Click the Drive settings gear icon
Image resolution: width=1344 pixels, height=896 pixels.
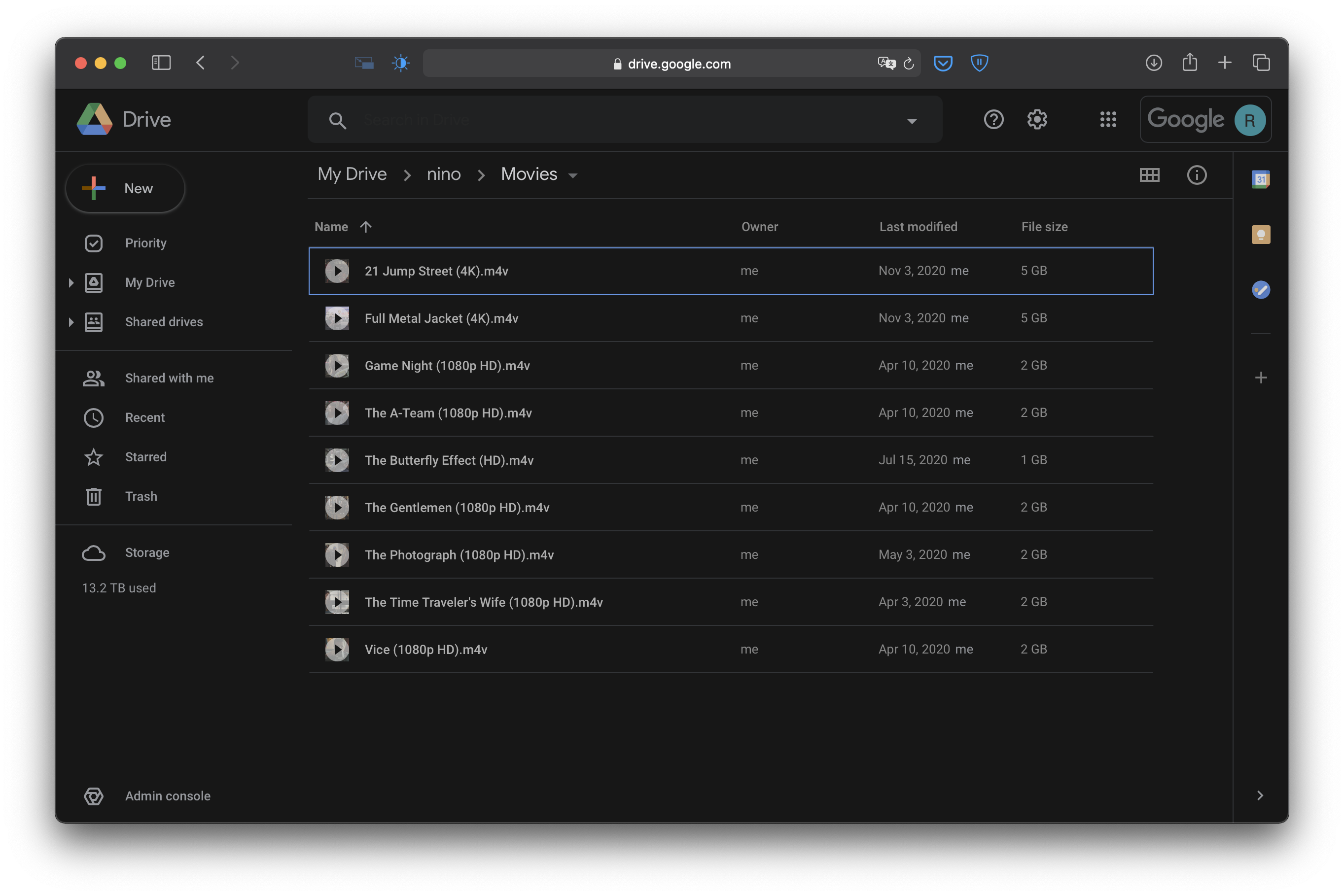click(1037, 119)
